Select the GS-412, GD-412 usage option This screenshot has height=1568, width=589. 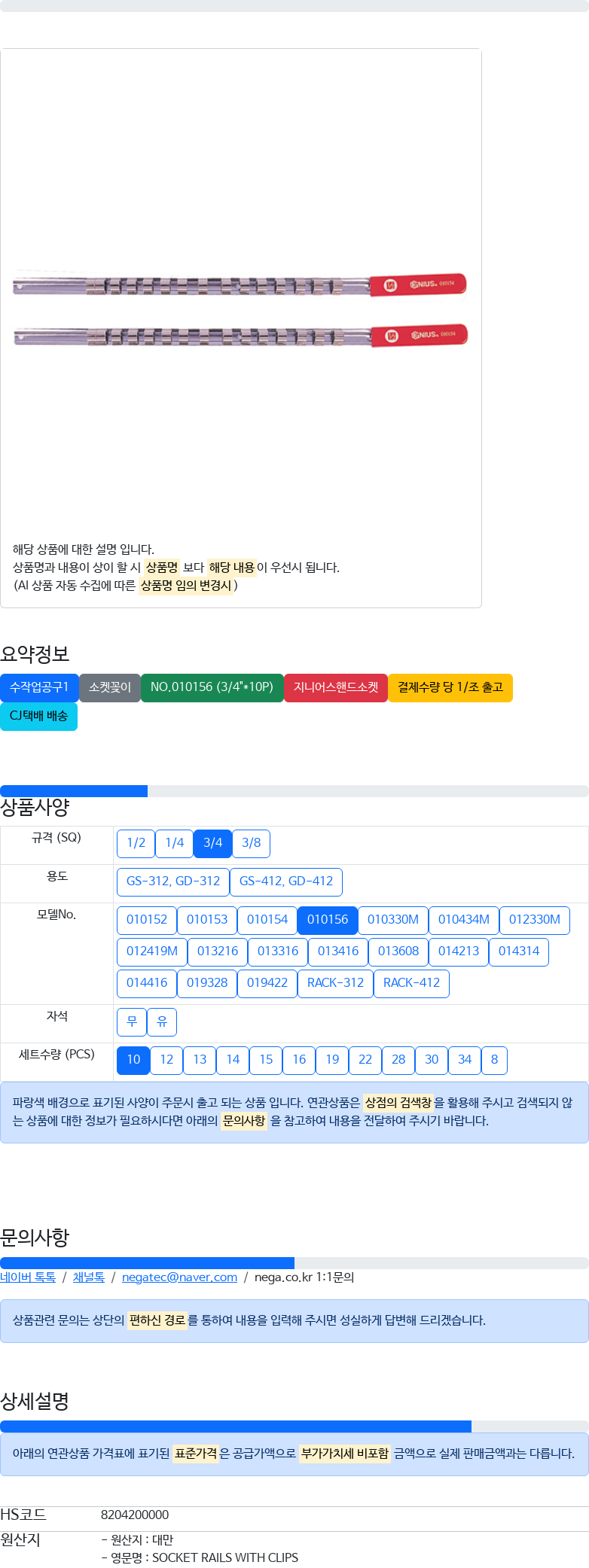pos(286,881)
